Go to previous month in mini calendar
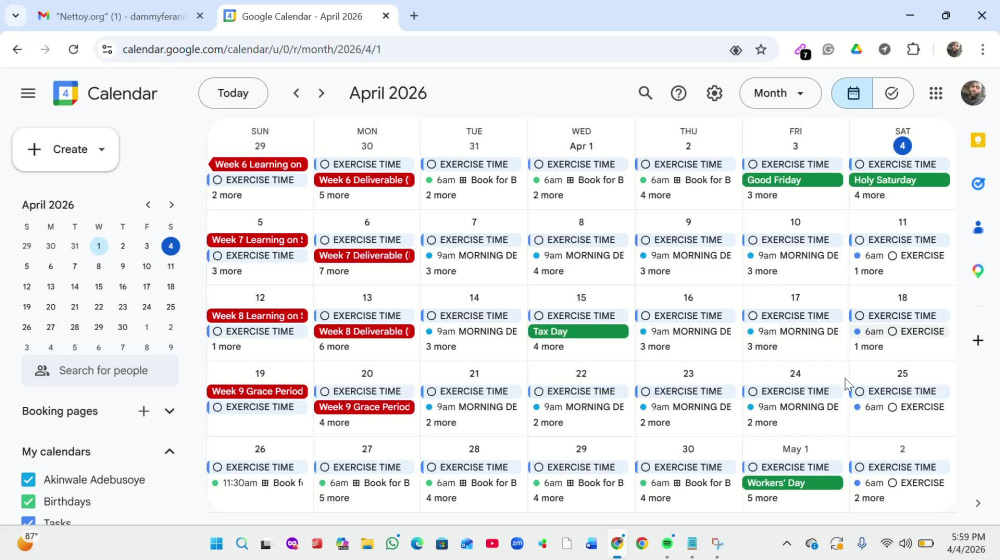This screenshot has height=560, width=1000. pos(148,205)
